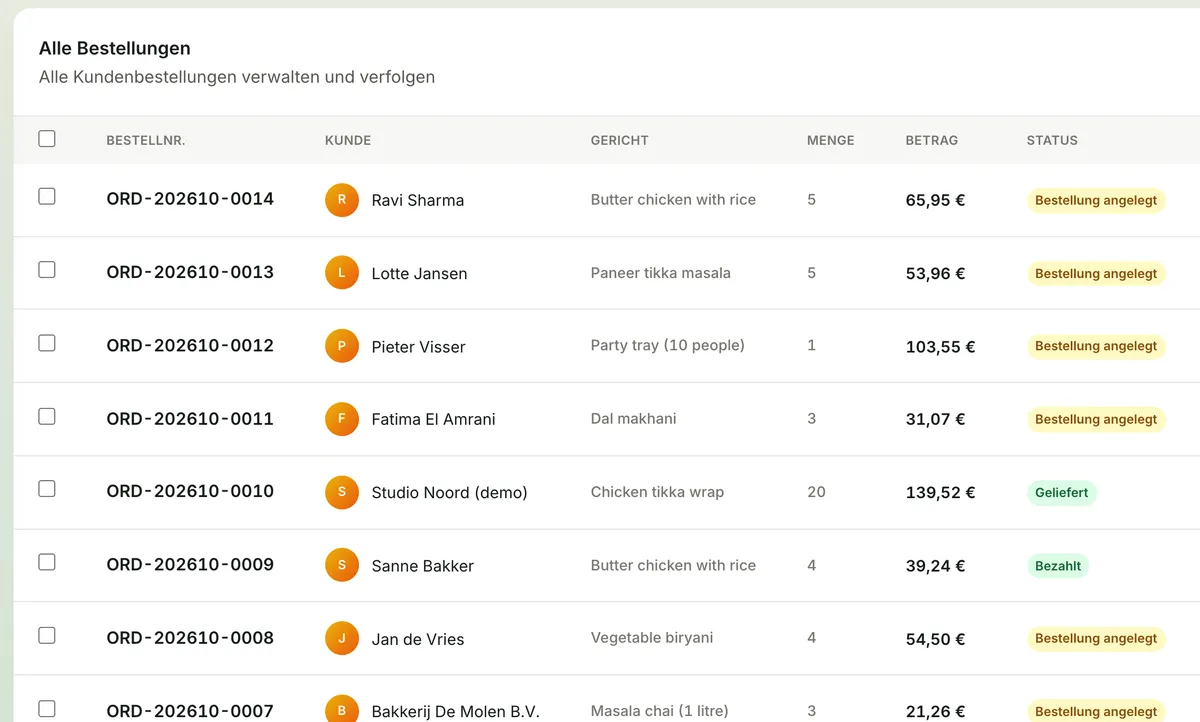Click the BESTELLNR. column header
The width and height of the screenshot is (1200, 722).
[146, 141]
